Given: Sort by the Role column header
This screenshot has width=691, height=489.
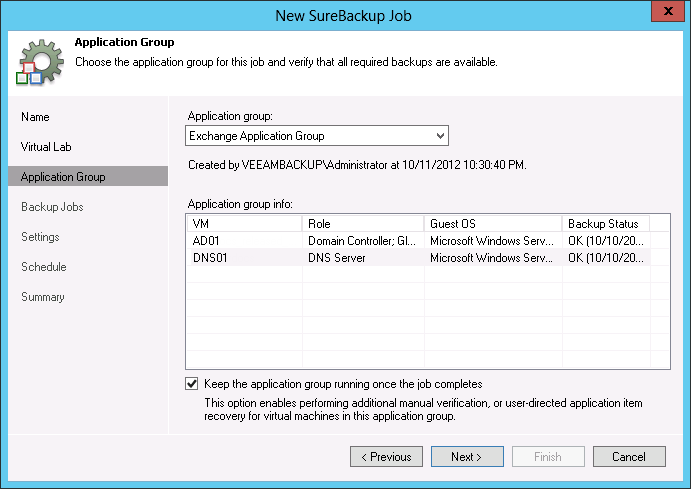Looking at the screenshot, I should point(363,223).
